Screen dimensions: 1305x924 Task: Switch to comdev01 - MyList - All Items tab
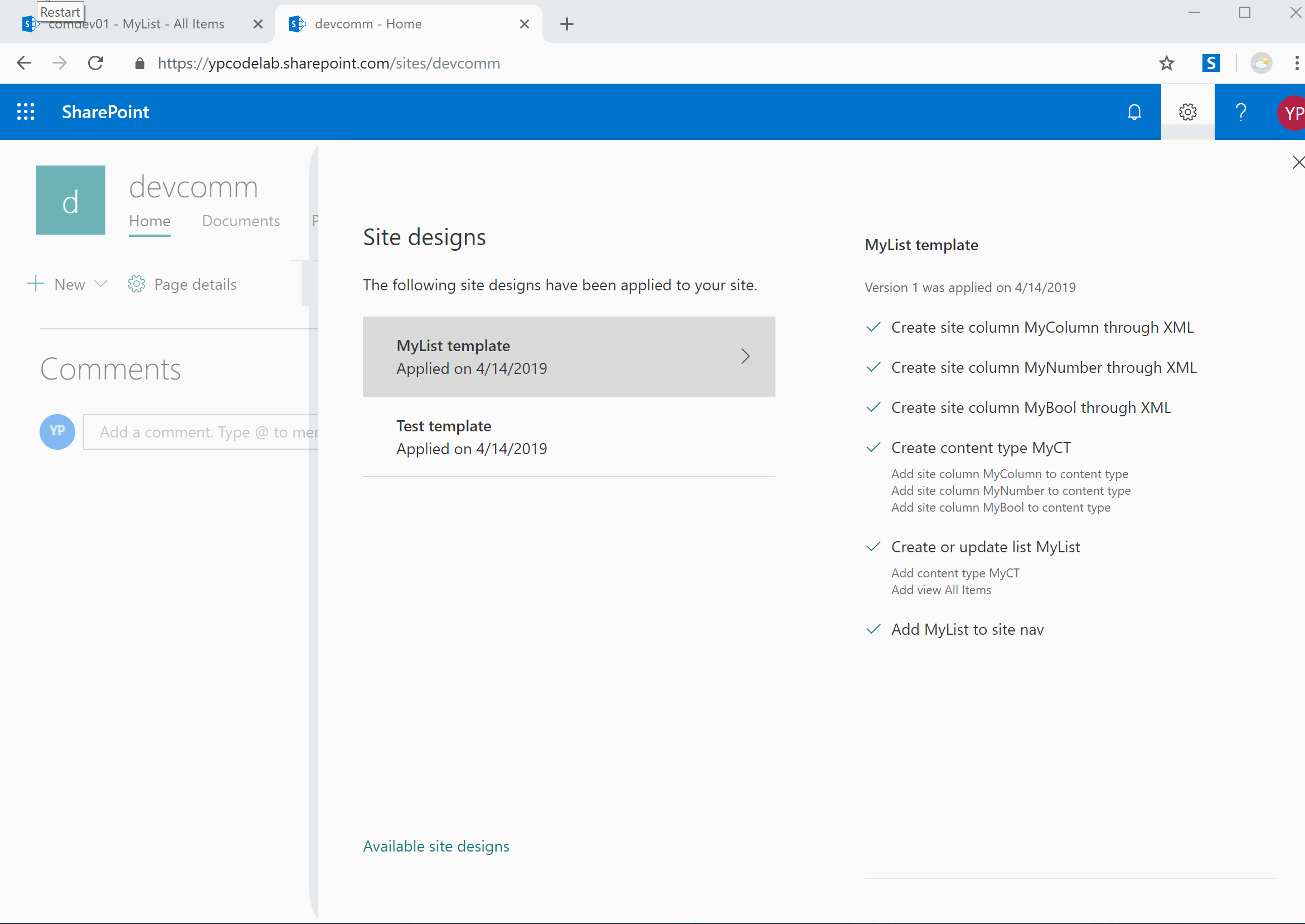click(x=137, y=24)
